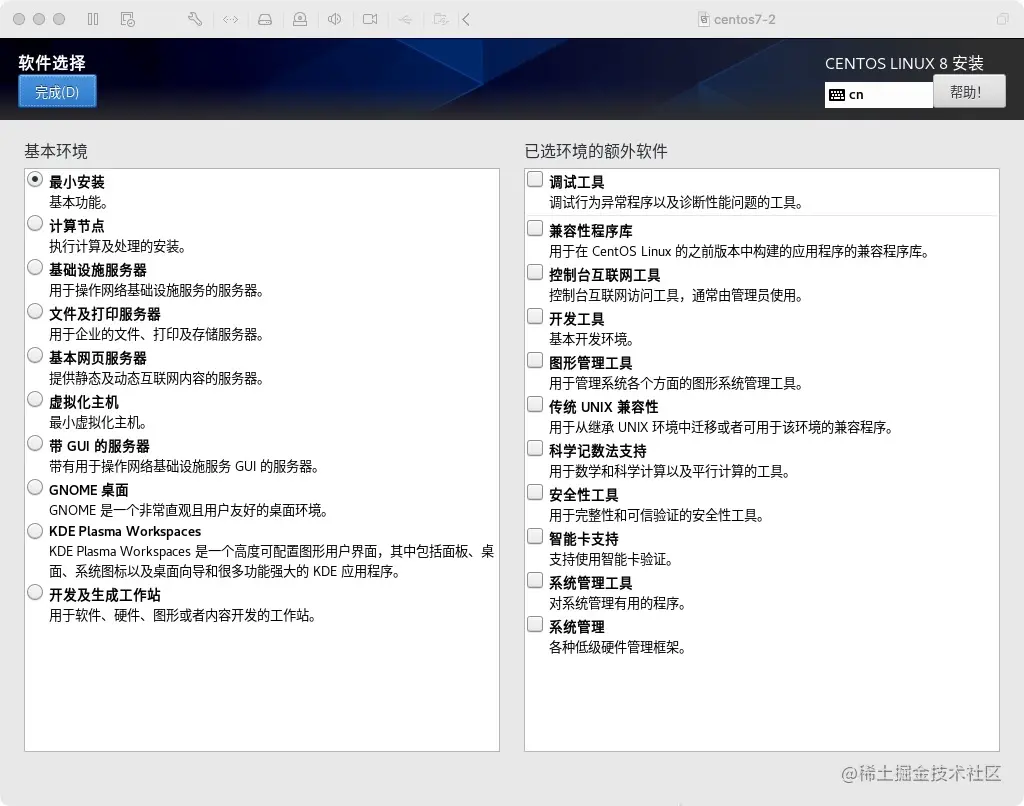Click the 帮助! help button
The height and width of the screenshot is (806, 1024).
tap(969, 91)
